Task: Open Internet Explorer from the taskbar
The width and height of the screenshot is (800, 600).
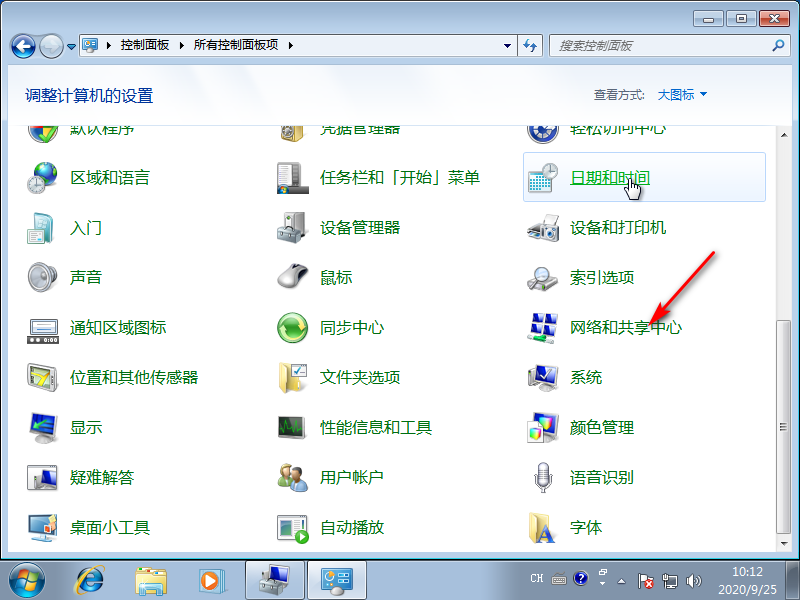Action: 91,579
